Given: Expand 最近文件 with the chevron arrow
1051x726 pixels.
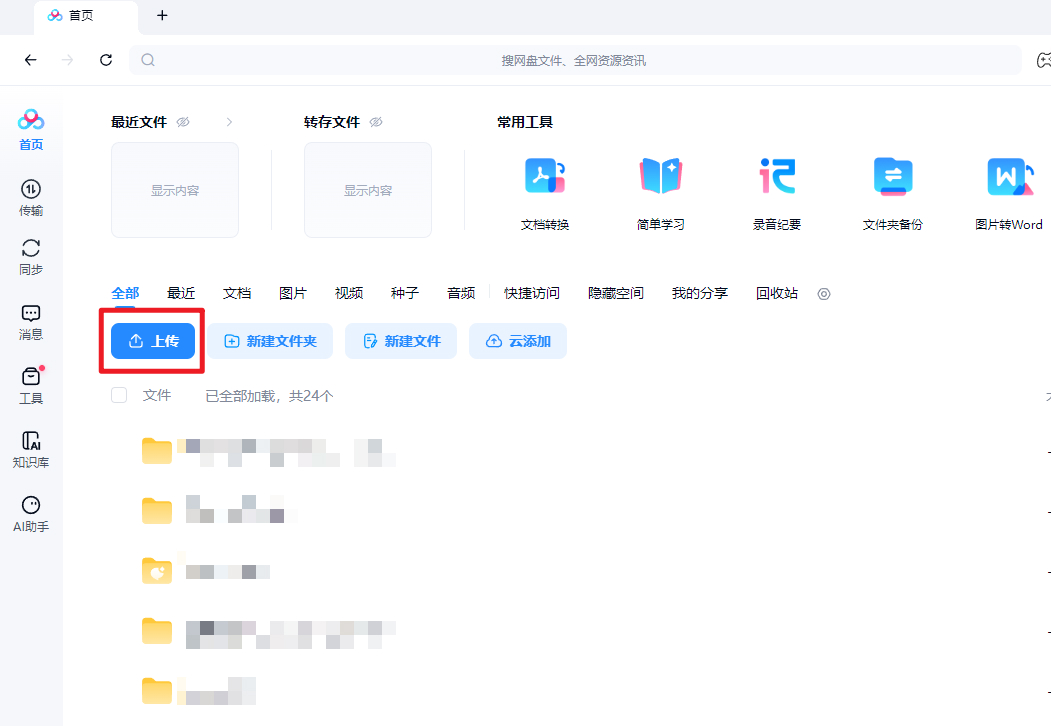Looking at the screenshot, I should coord(229,122).
